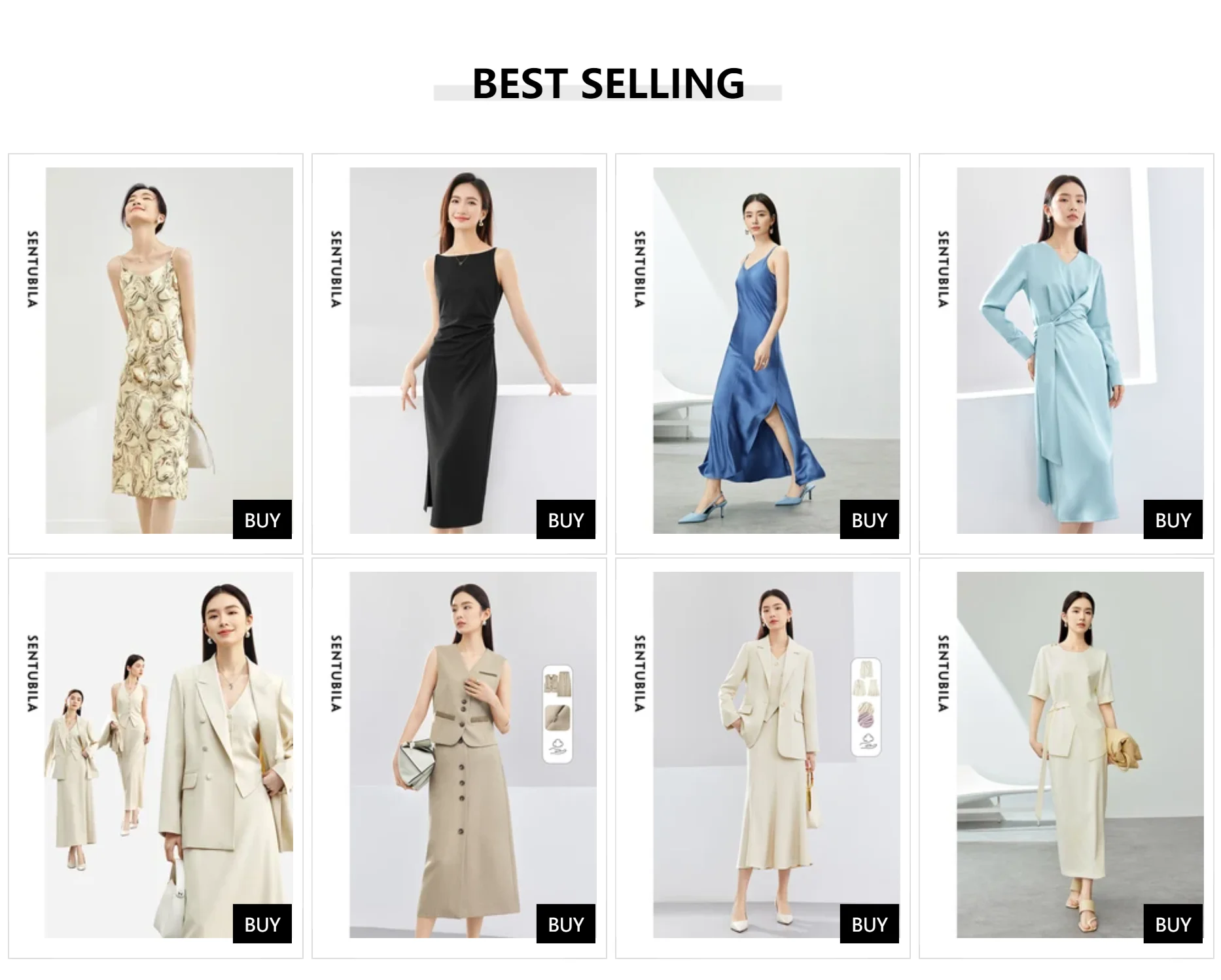Click BUY on the floral print slip dress
1221x980 pixels.
pos(262,519)
